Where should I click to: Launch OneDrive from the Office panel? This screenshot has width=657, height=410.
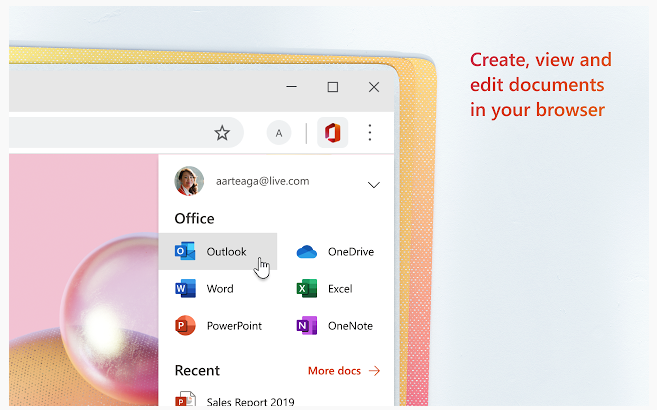335,252
